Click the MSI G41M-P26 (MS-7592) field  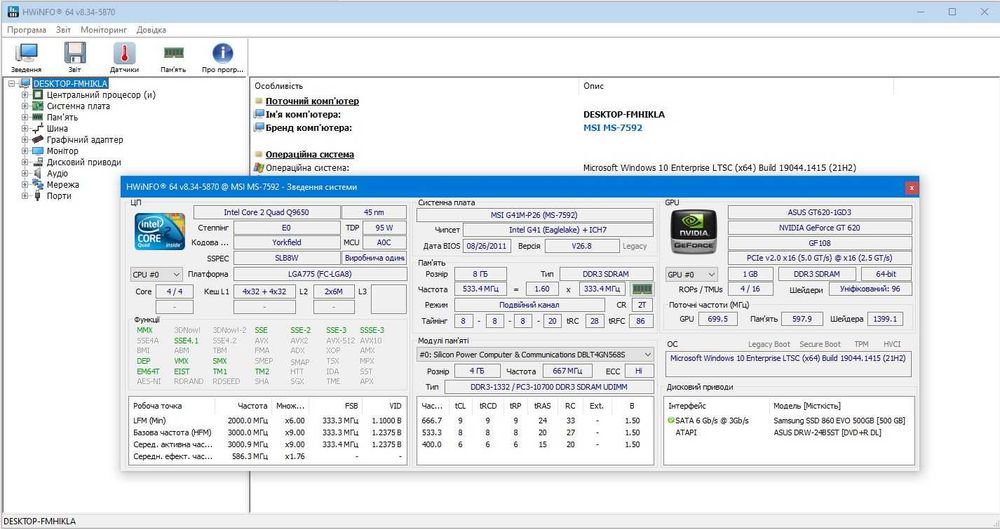coord(534,215)
